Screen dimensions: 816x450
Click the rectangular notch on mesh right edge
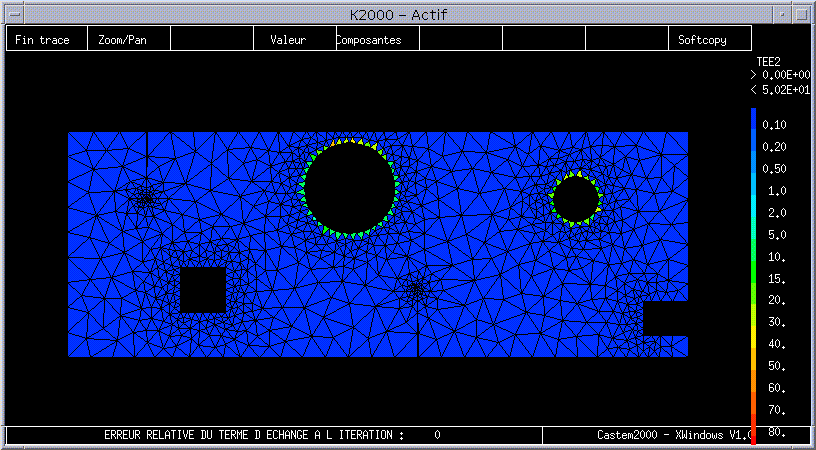665,318
